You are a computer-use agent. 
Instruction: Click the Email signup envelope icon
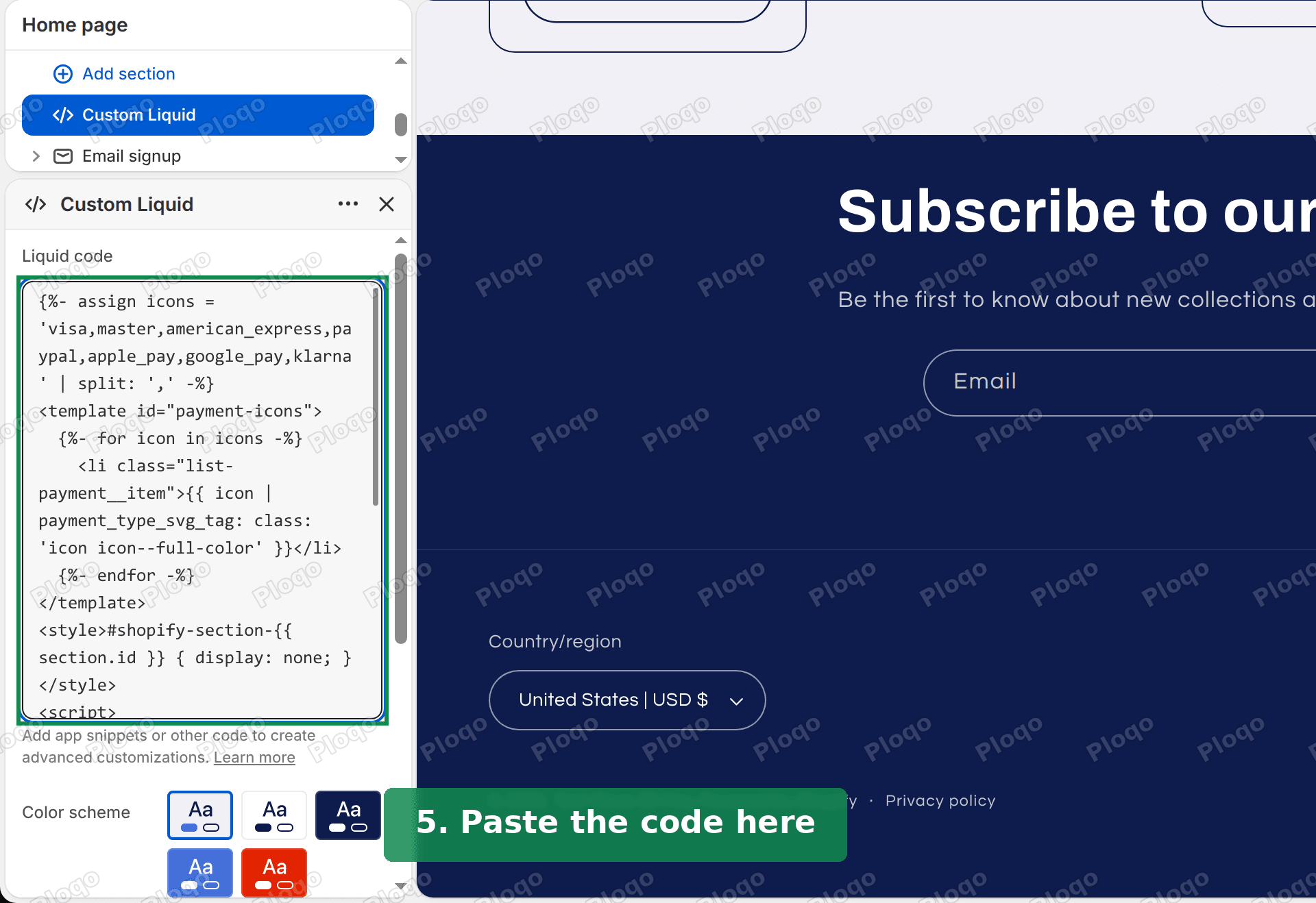coord(63,156)
